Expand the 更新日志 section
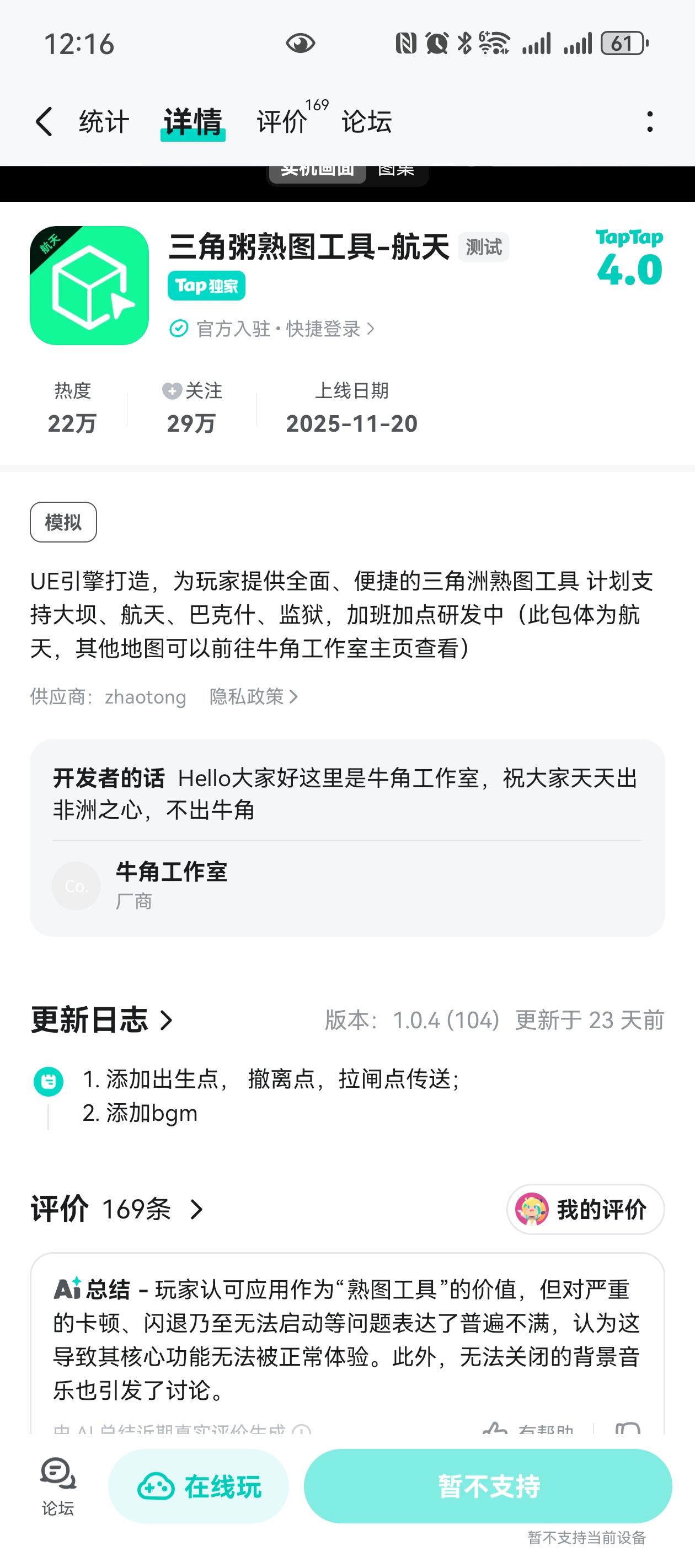This screenshot has width=695, height=1568. pyautogui.click(x=103, y=1019)
